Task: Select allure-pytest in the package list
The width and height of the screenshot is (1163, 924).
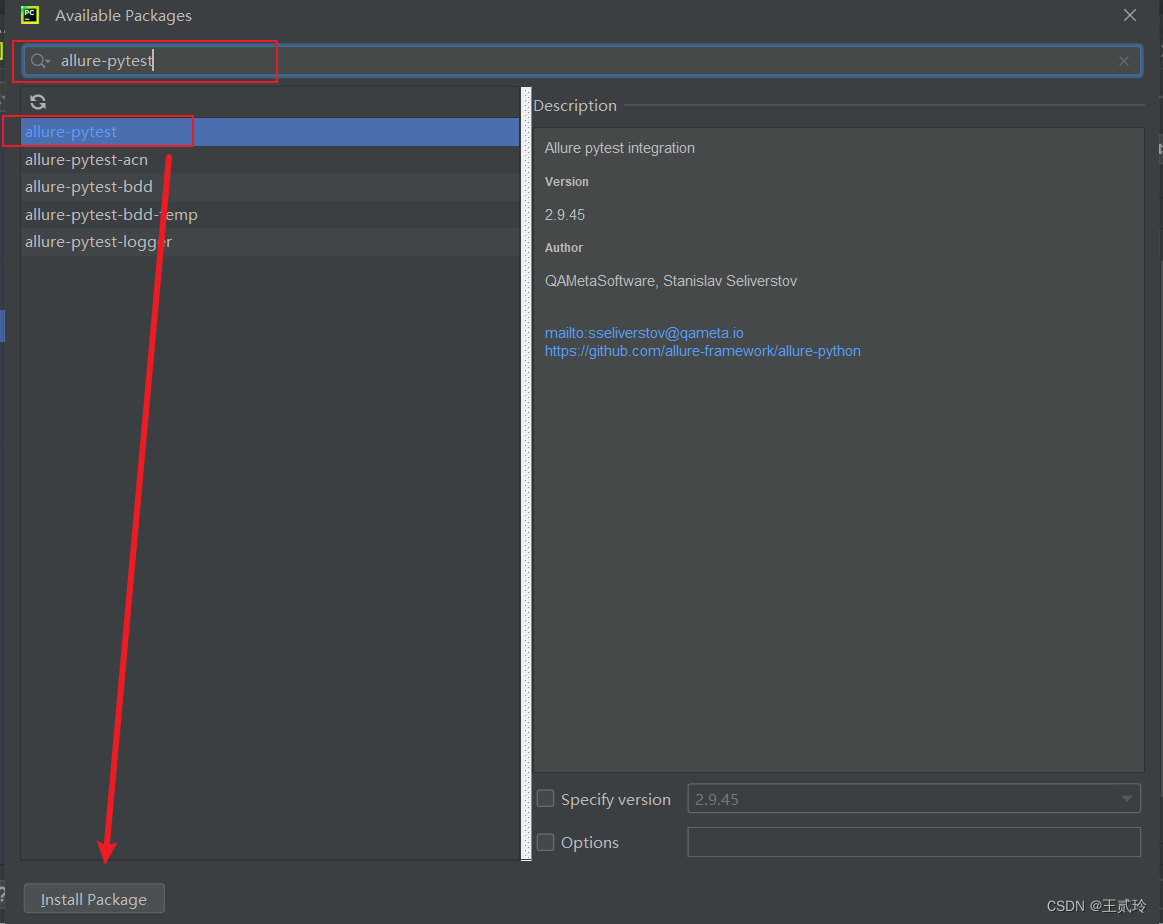Action: click(270, 132)
